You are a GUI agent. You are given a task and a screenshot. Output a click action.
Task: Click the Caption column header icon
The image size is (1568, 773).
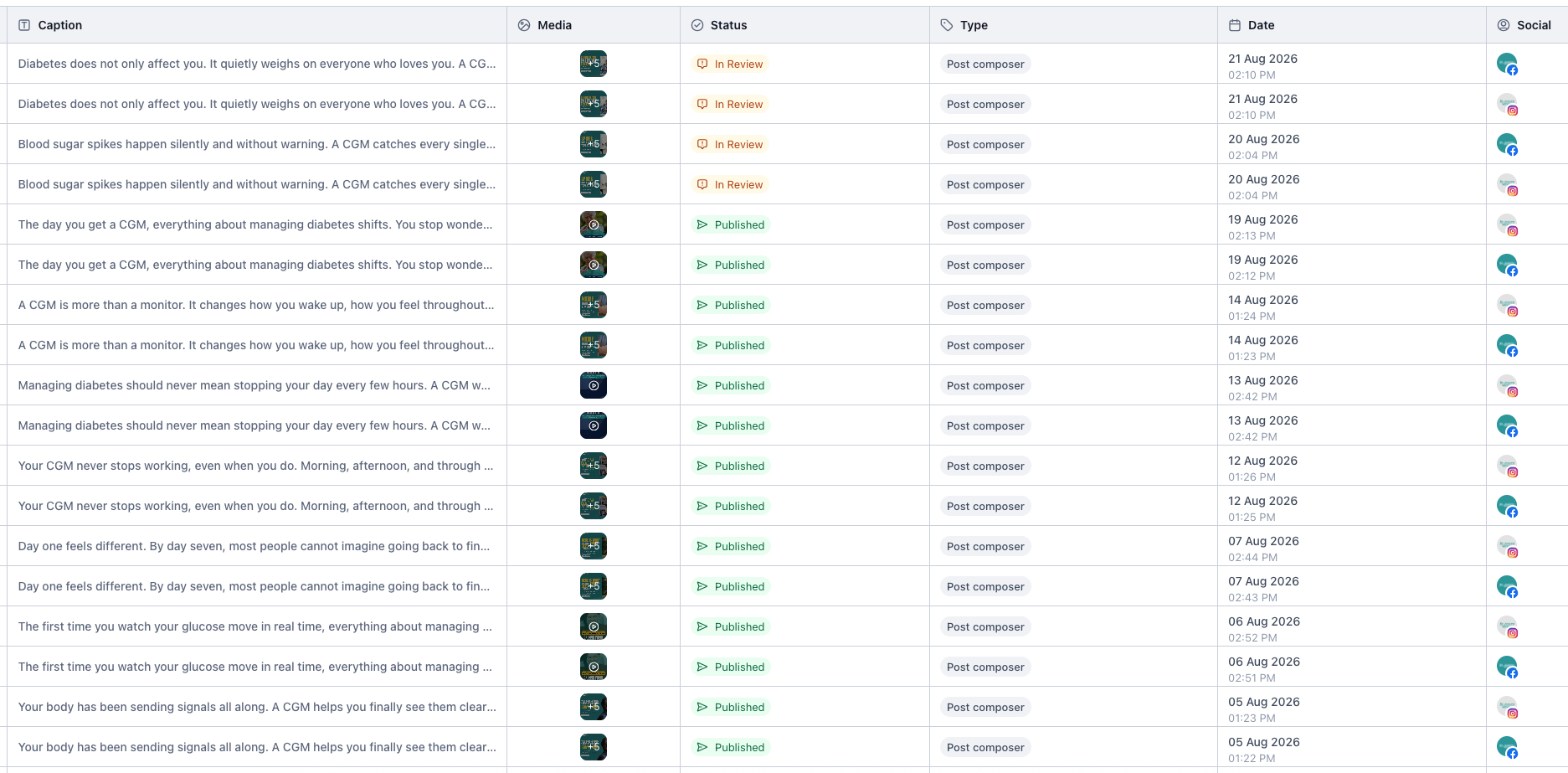(24, 25)
